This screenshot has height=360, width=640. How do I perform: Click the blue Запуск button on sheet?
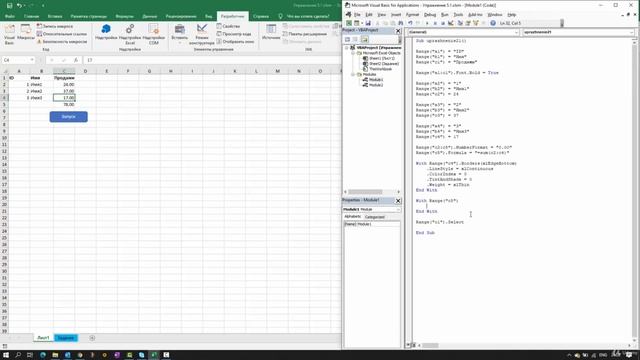pos(69,117)
